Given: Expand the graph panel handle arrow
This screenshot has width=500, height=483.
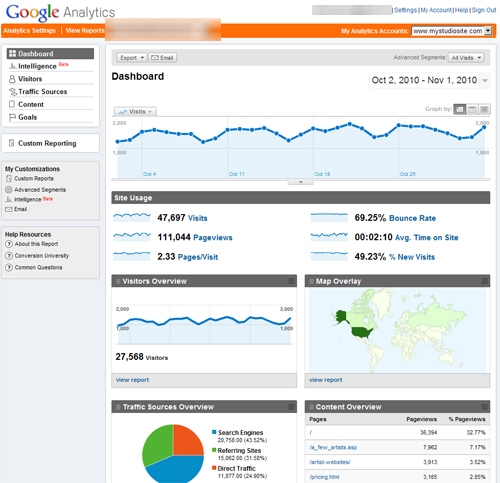Looking at the screenshot, I should [301, 182].
